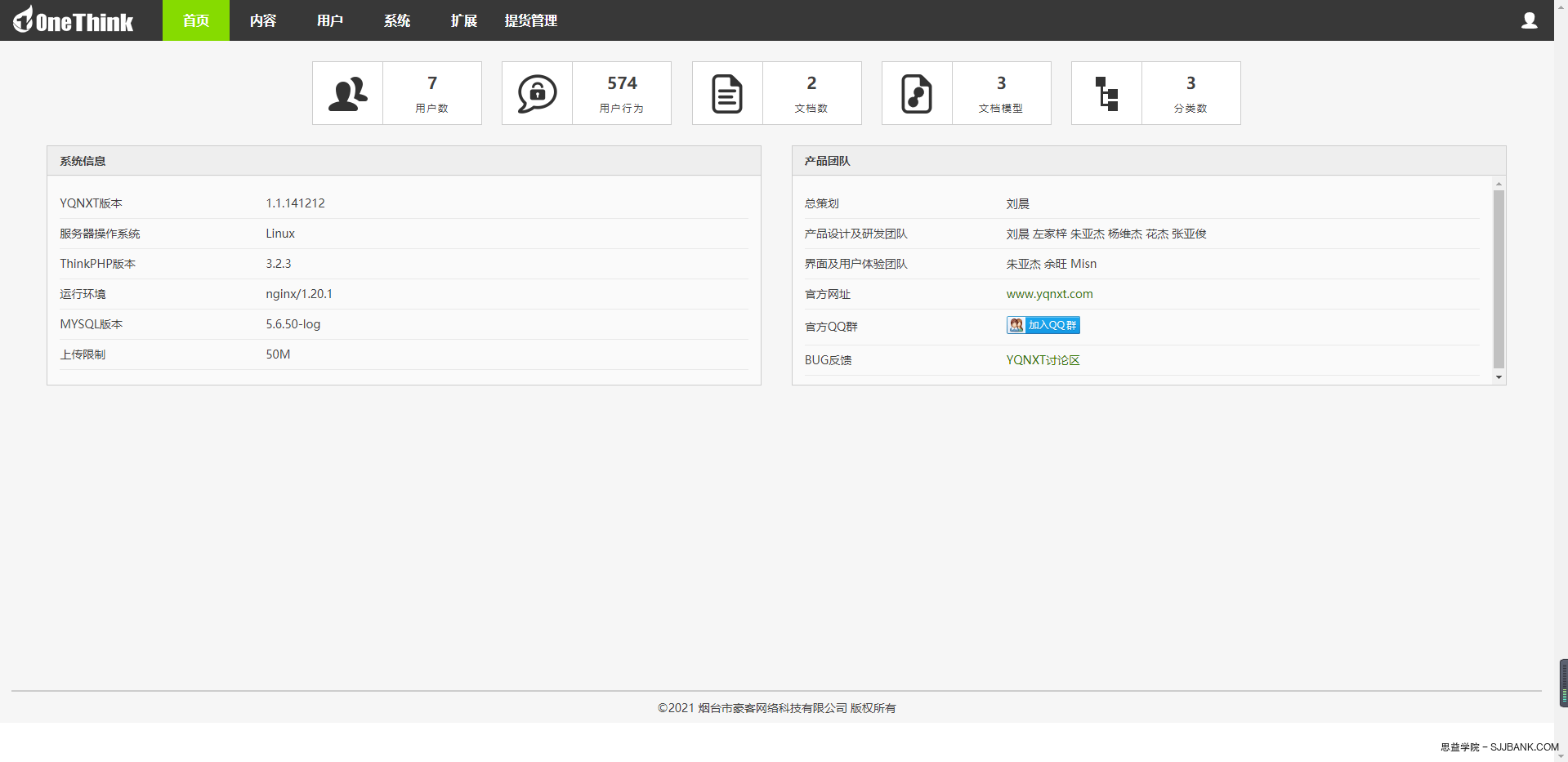Go to the 用户 menu

[x=330, y=20]
